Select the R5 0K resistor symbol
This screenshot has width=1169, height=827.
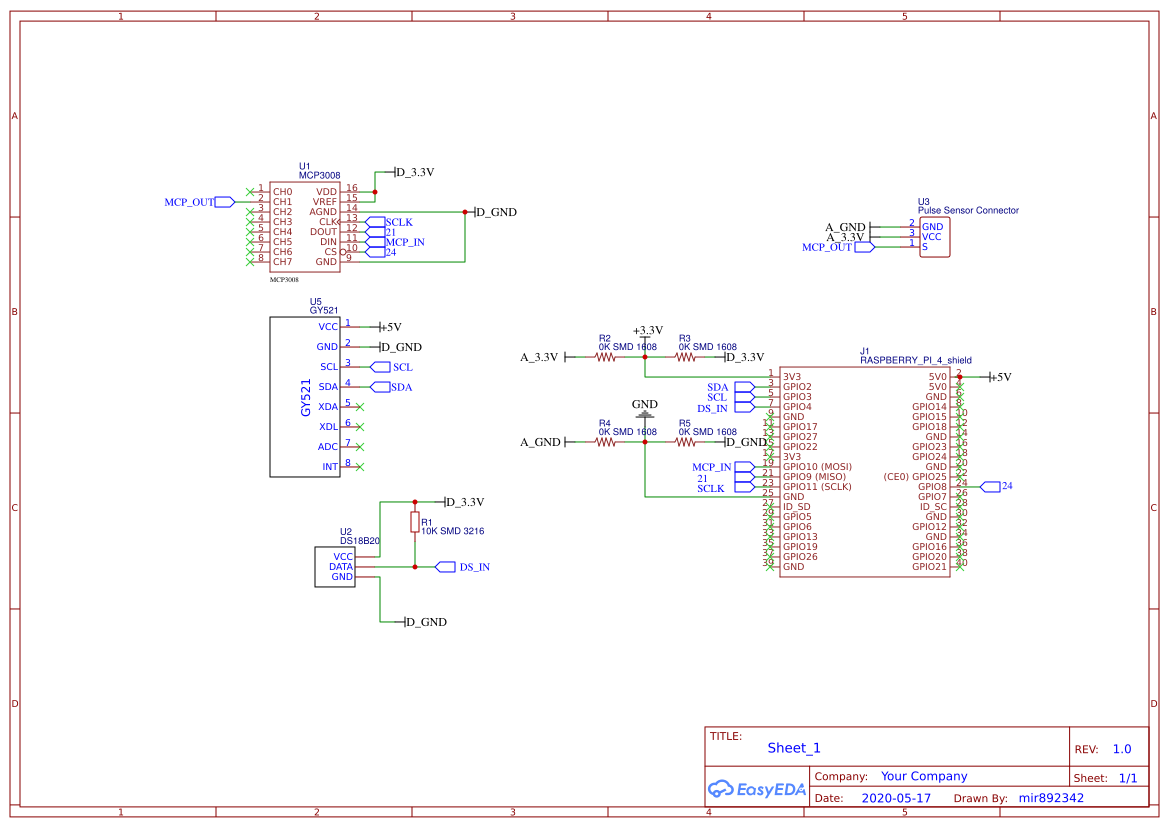(x=685, y=442)
